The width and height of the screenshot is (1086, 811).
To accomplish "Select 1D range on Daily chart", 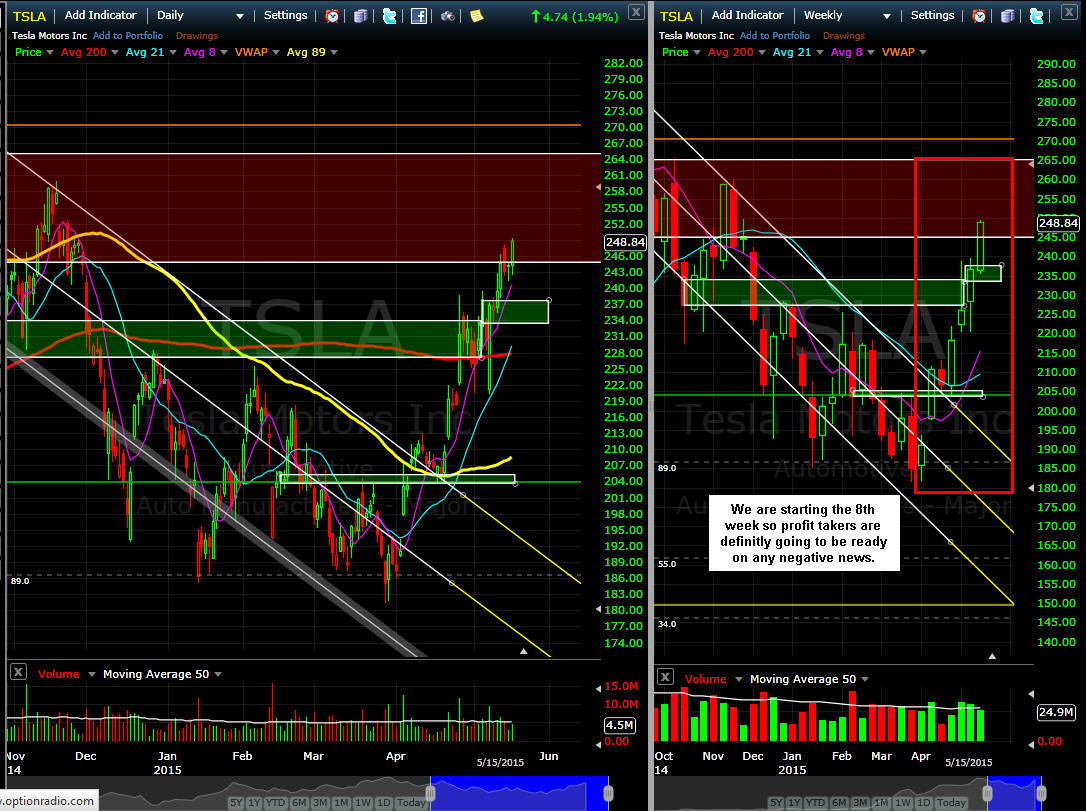I will click(384, 803).
